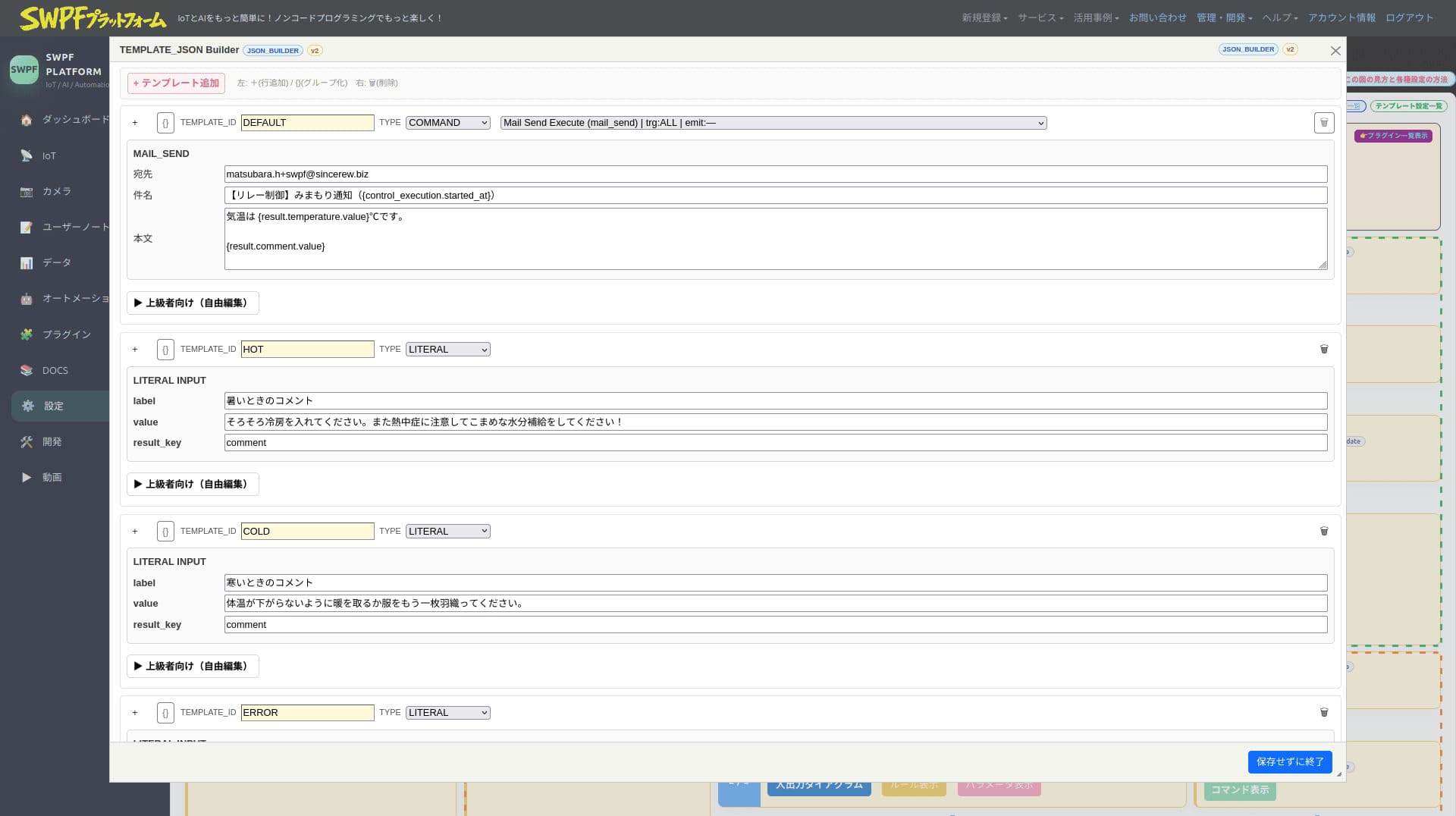The width and height of the screenshot is (1456, 816).
Task: Expand 上級者向け section under COLD template
Action: [193, 667]
